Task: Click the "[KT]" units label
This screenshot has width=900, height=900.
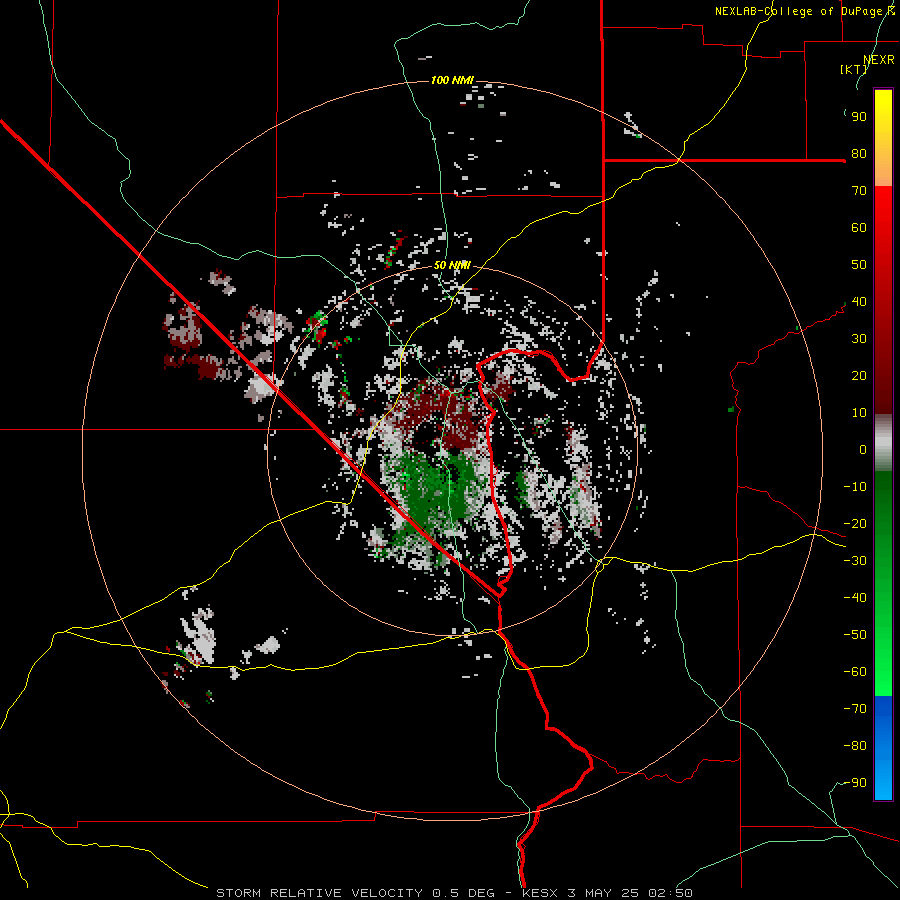Action: tap(854, 69)
